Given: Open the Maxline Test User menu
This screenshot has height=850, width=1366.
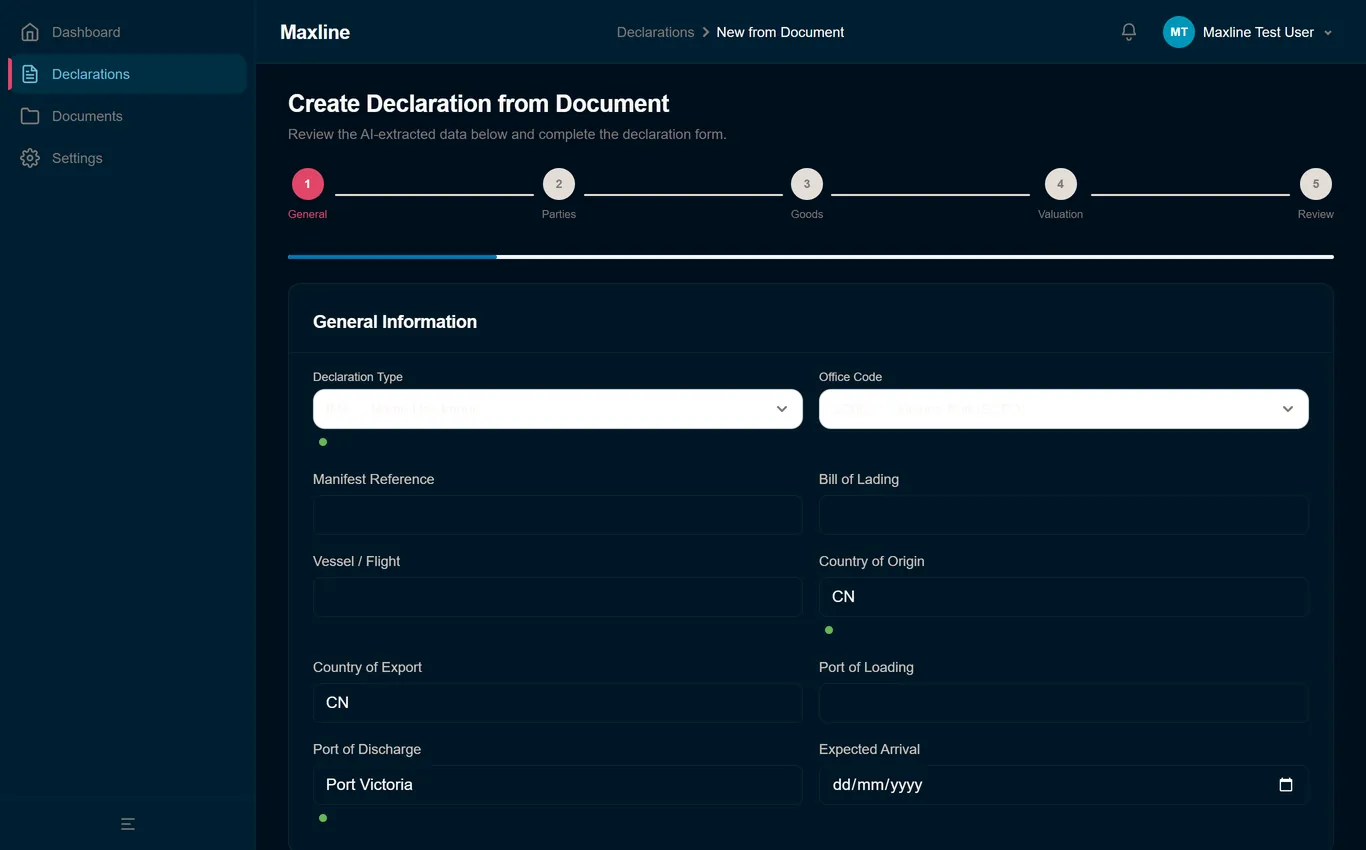Looking at the screenshot, I should pyautogui.click(x=1248, y=32).
